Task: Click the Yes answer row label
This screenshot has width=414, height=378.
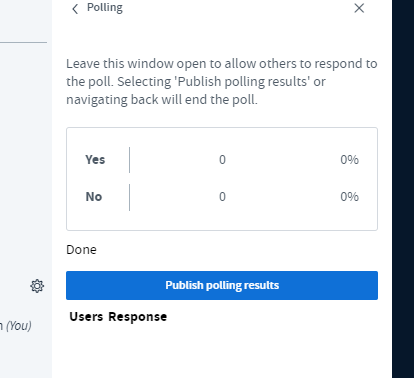Action: (95, 160)
